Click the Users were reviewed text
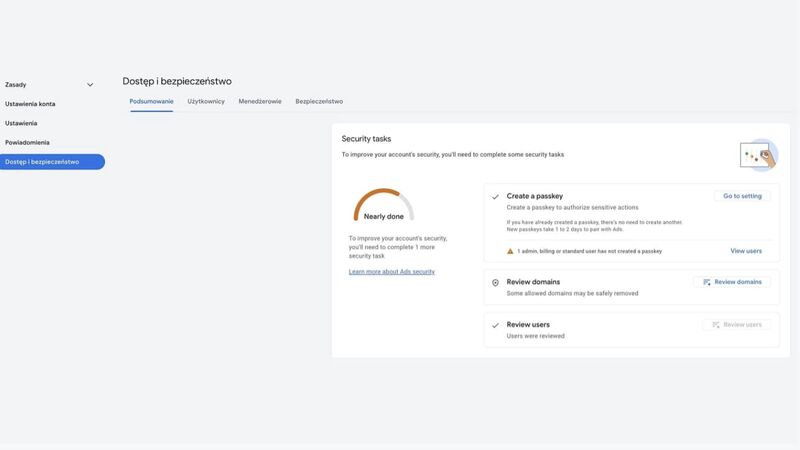Viewport: 800px width, 450px height. (535, 336)
